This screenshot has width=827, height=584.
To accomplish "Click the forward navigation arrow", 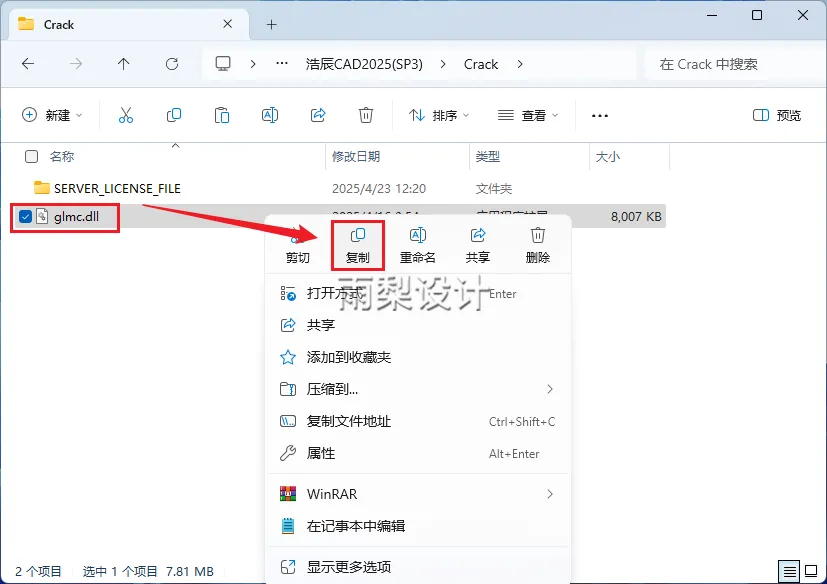I will 76,64.
